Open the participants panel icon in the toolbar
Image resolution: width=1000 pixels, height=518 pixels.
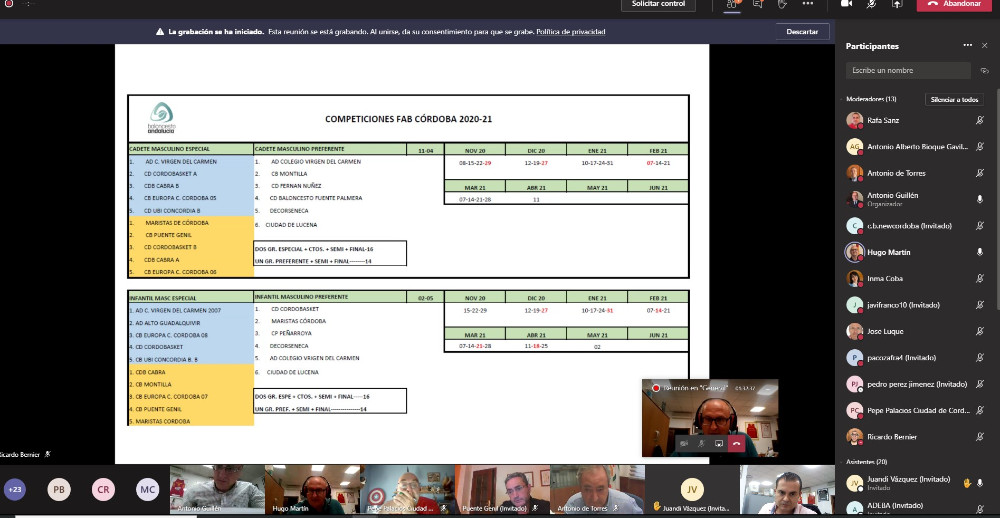click(x=732, y=4)
